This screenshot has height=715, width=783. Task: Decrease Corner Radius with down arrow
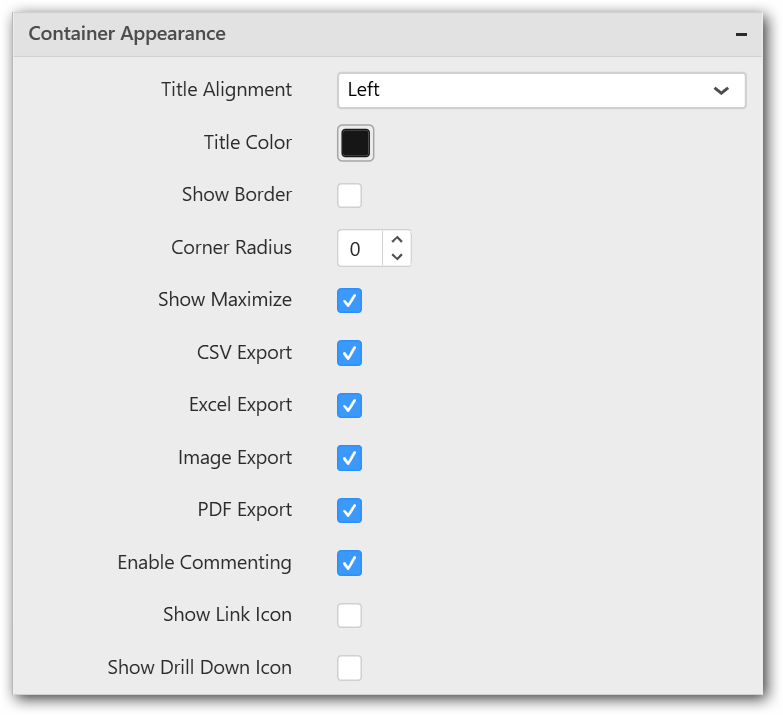tap(397, 257)
